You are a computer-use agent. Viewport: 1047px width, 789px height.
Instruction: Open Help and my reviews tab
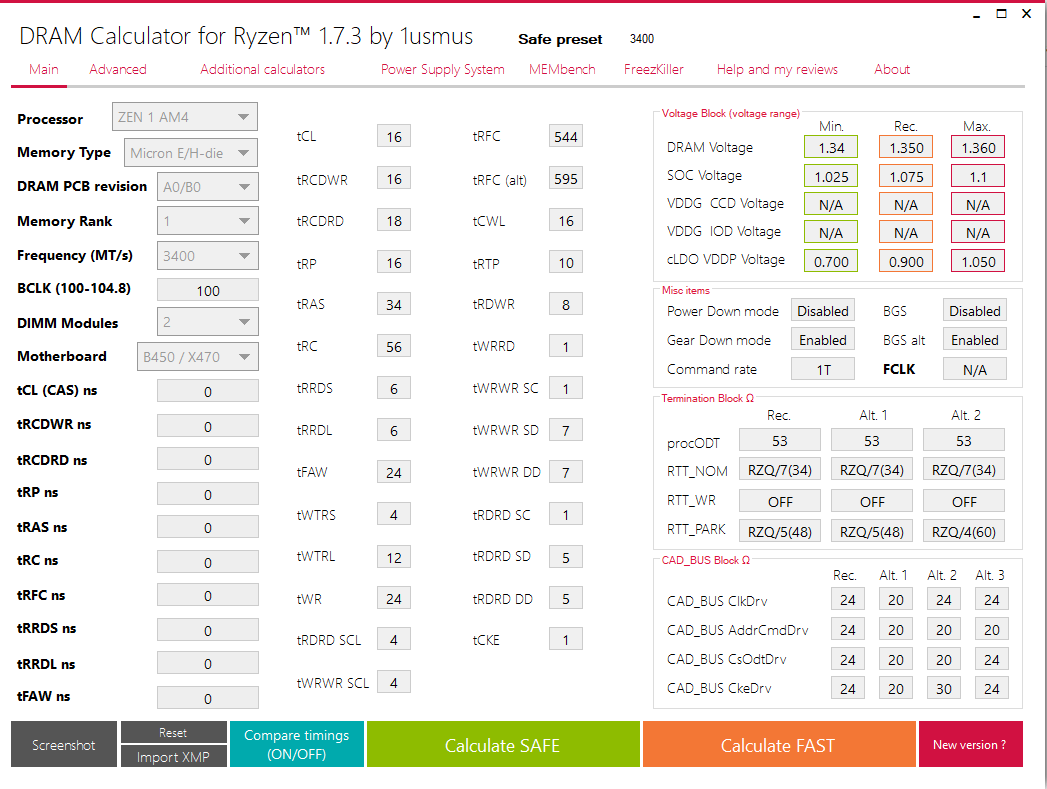click(x=777, y=69)
